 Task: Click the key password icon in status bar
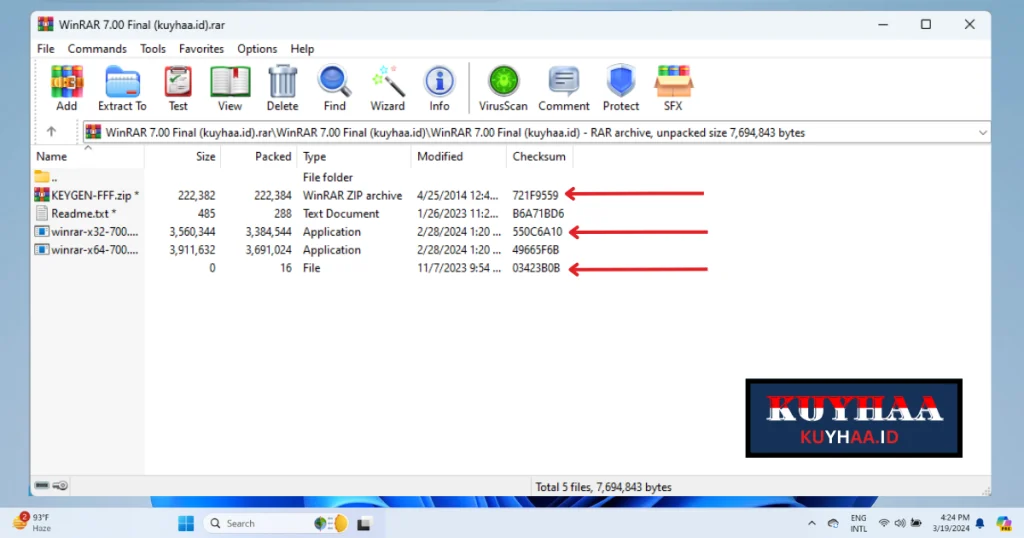coord(60,485)
